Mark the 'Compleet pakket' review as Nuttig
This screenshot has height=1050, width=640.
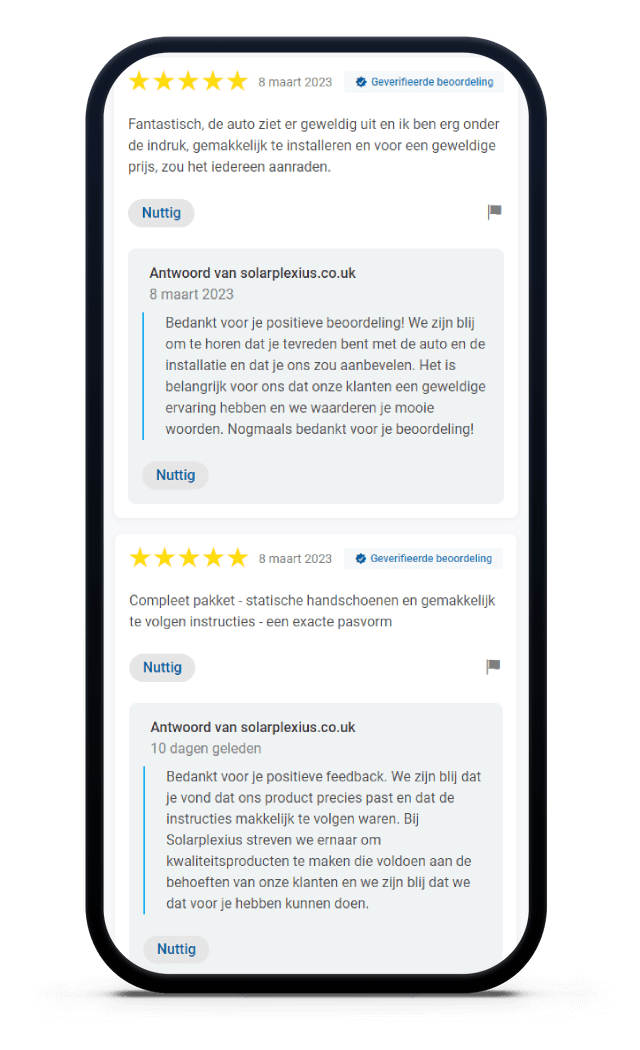(162, 668)
